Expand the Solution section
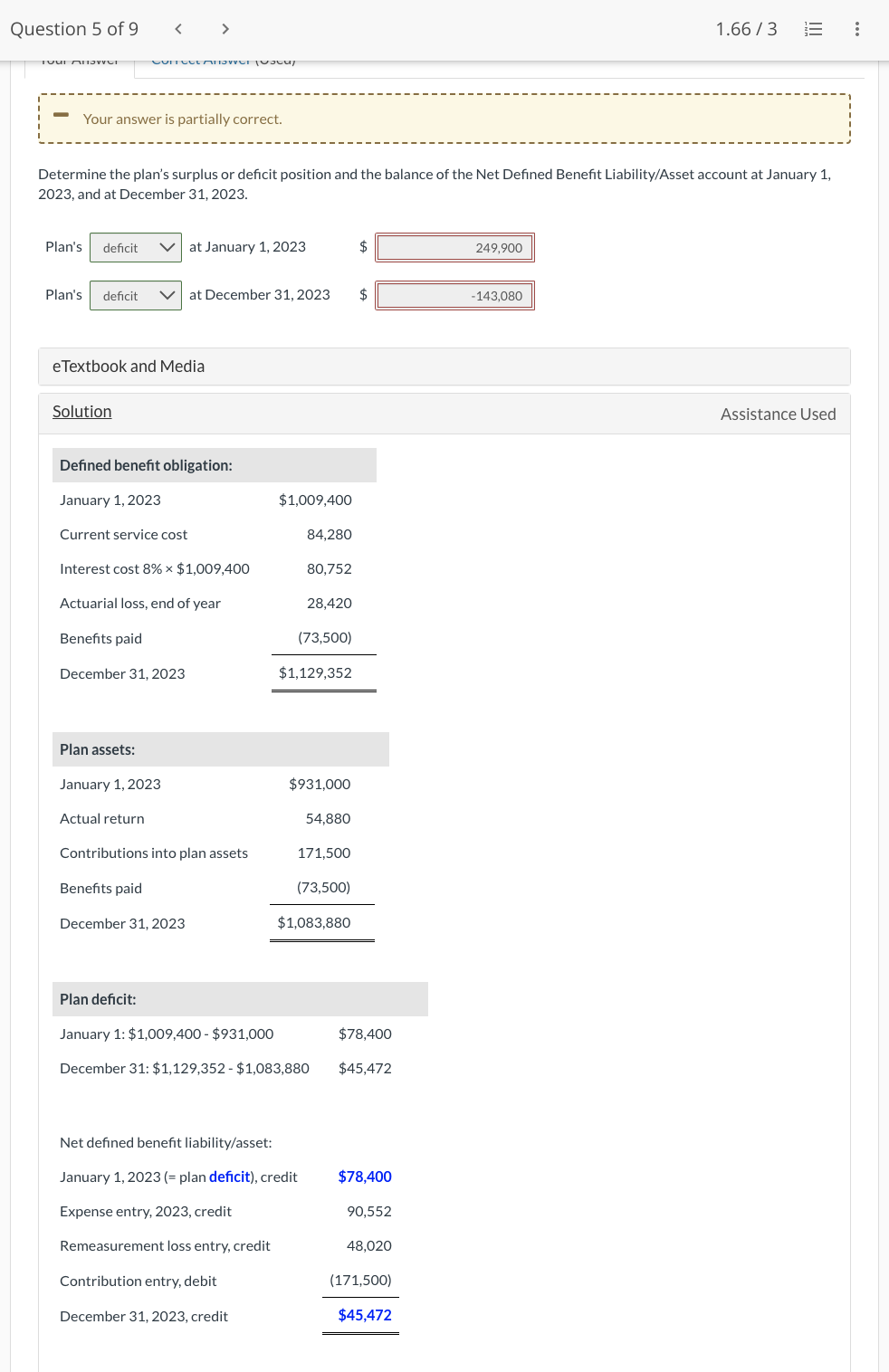Image resolution: width=889 pixels, height=1372 pixels. click(81, 412)
